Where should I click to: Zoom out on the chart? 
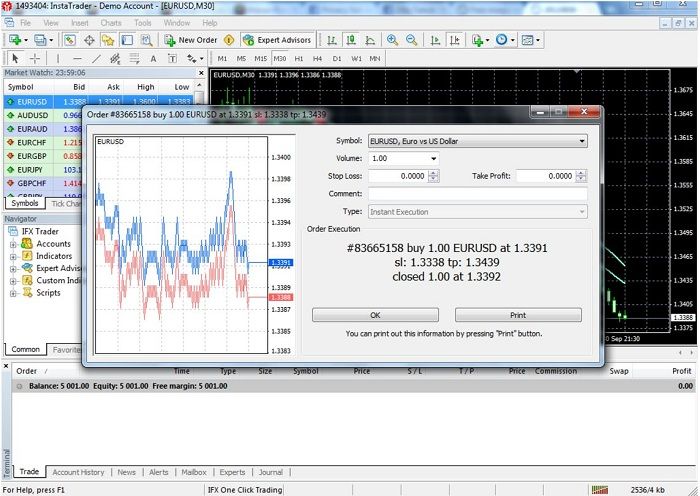(412, 40)
